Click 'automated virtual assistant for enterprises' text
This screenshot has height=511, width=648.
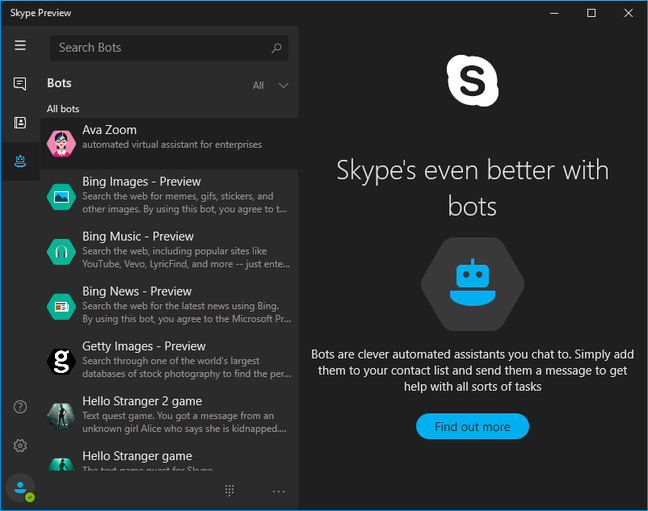172,145
